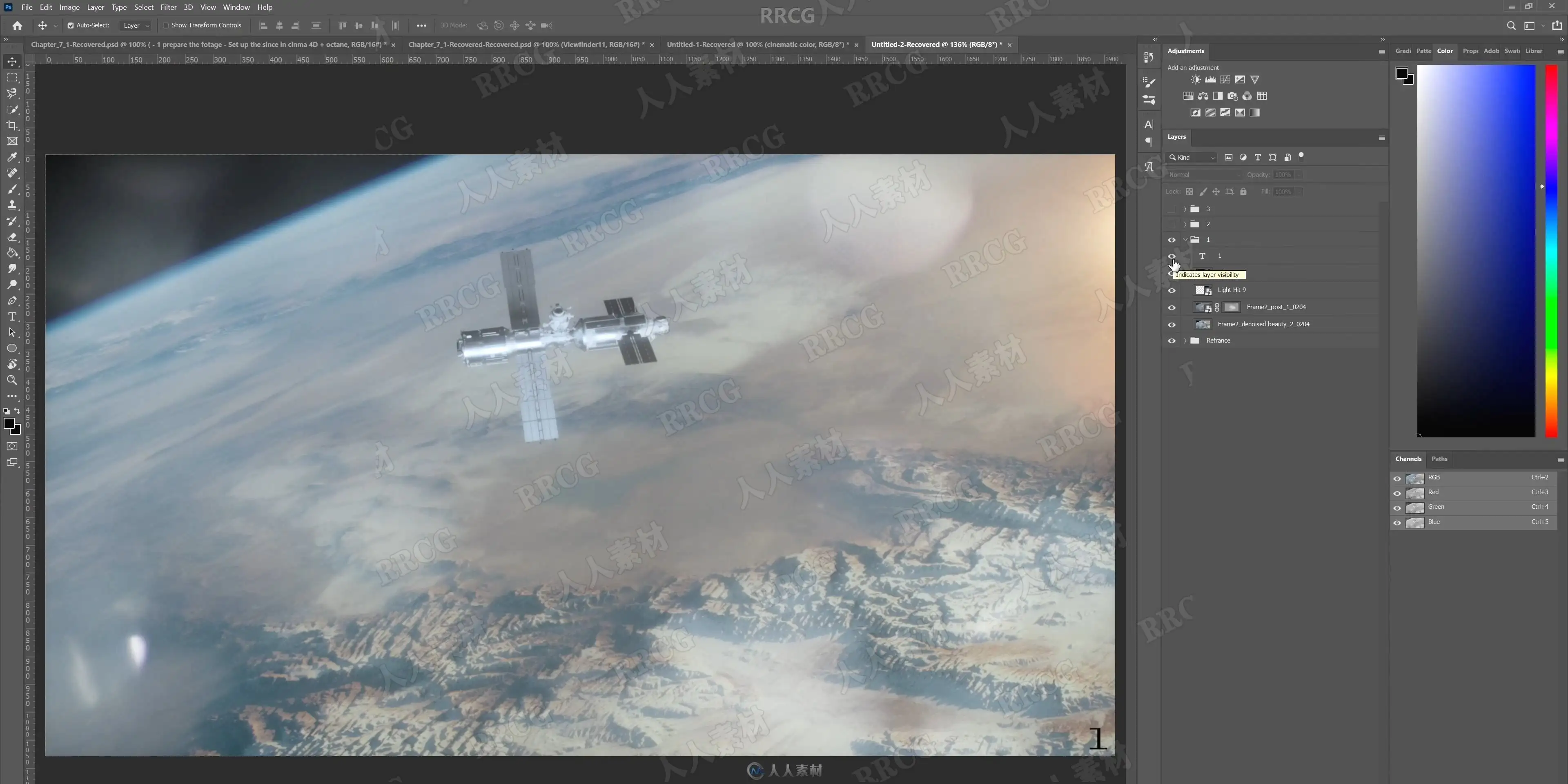Choose the Clone Stamp tool
Image resolution: width=1568 pixels, height=784 pixels.
point(12,205)
